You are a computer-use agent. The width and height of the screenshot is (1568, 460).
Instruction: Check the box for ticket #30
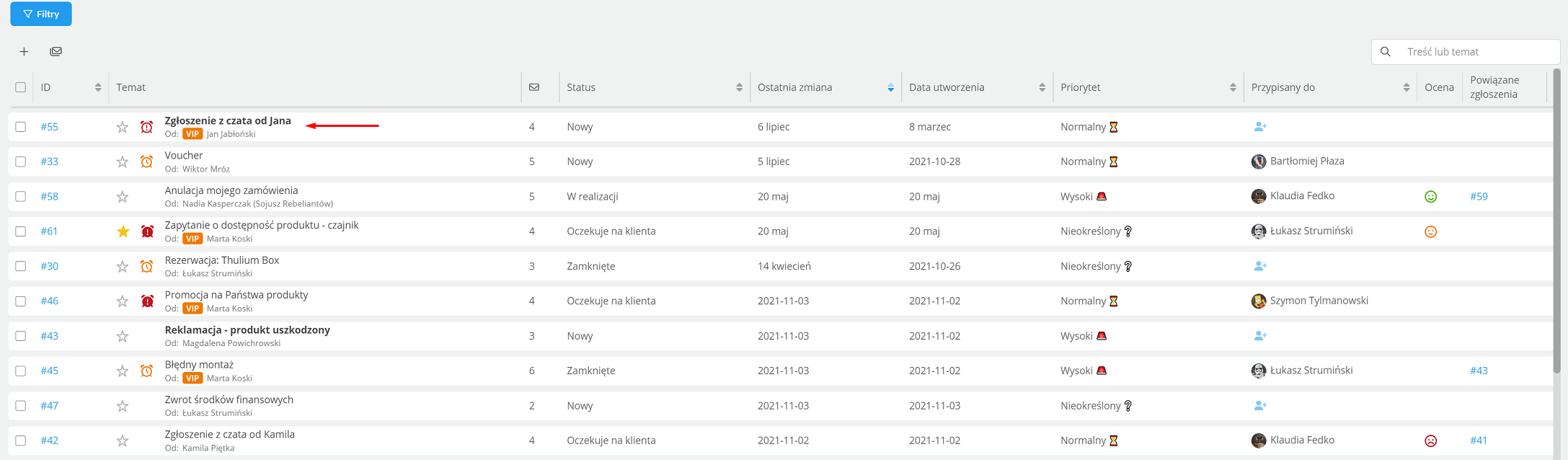20,266
